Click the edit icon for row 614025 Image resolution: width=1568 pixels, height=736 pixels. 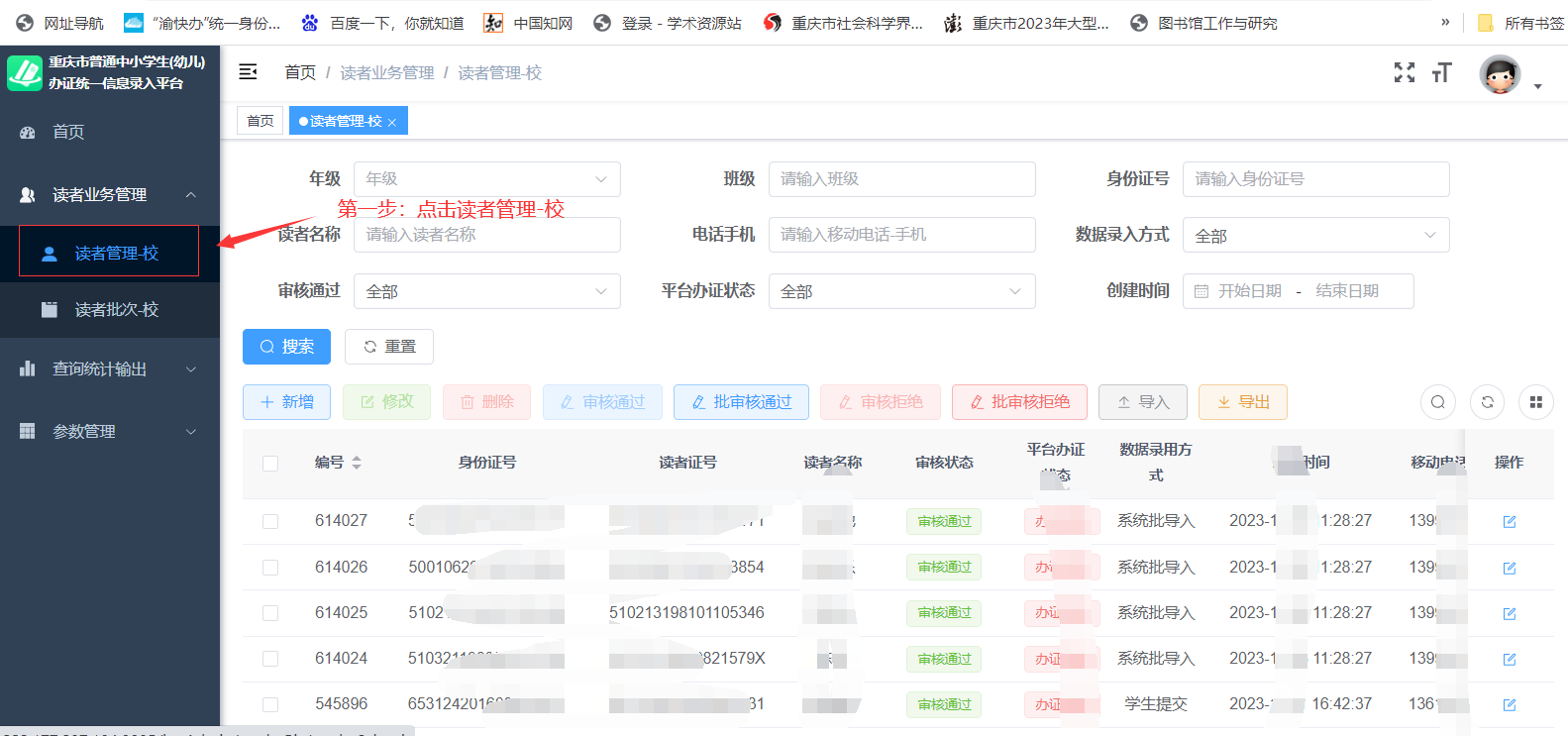[1510, 613]
